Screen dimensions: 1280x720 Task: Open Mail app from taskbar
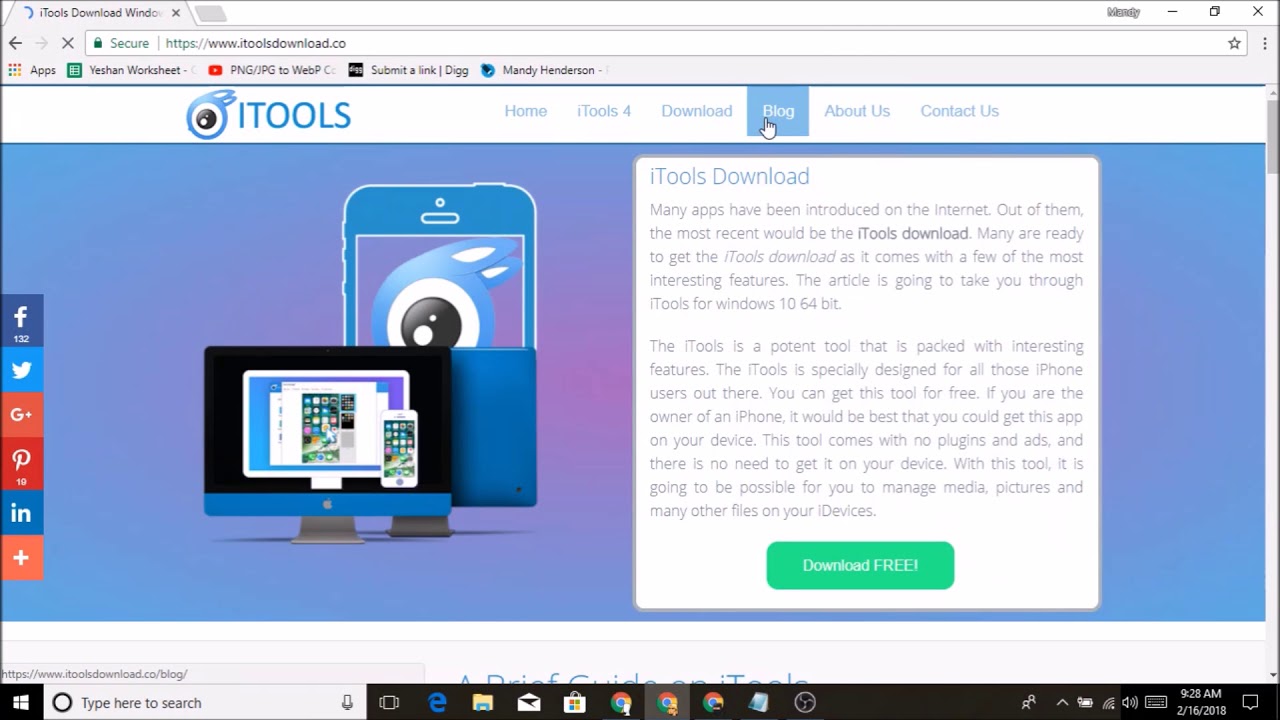pyautogui.click(x=529, y=703)
